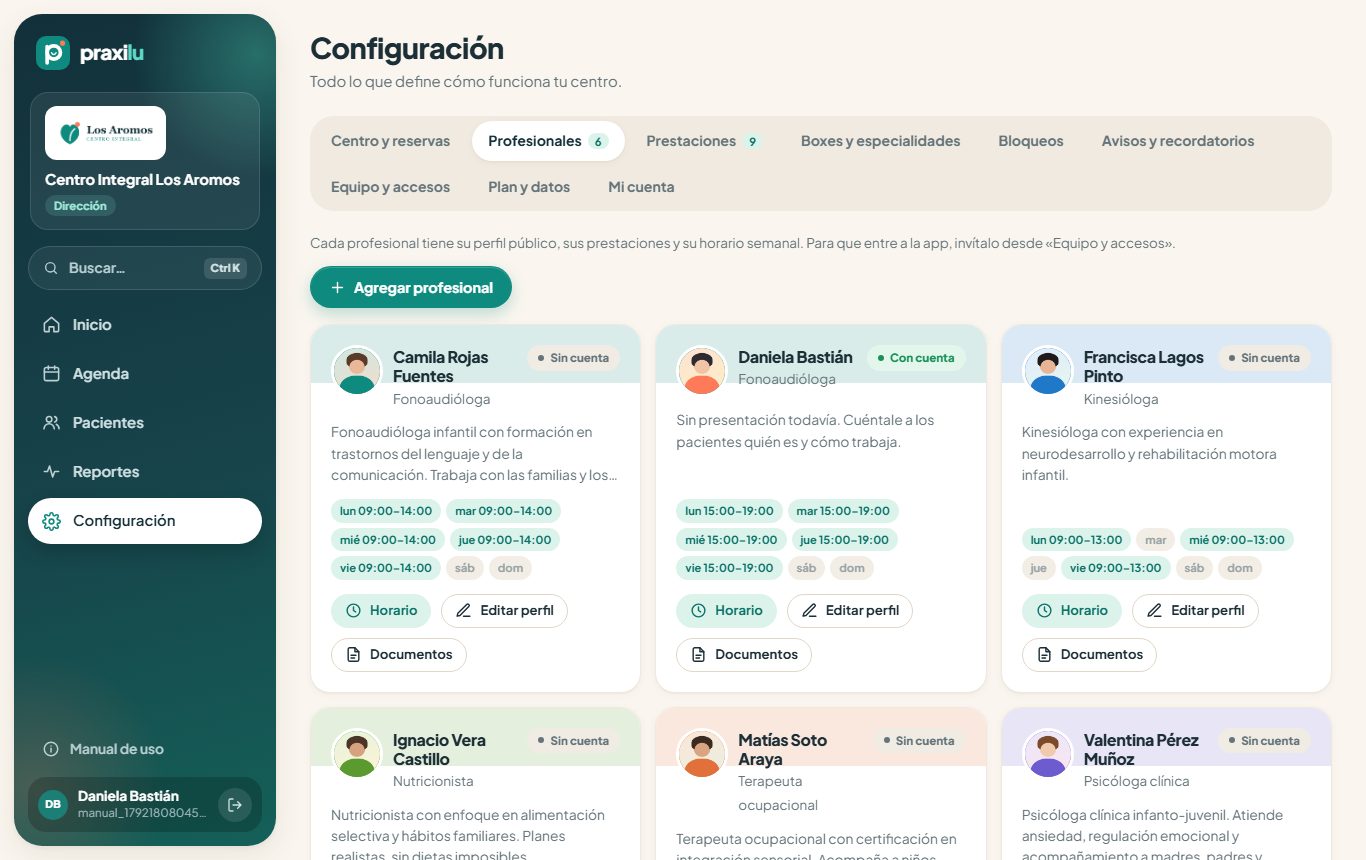Edit profile of Daniela Bastián

tap(850, 610)
